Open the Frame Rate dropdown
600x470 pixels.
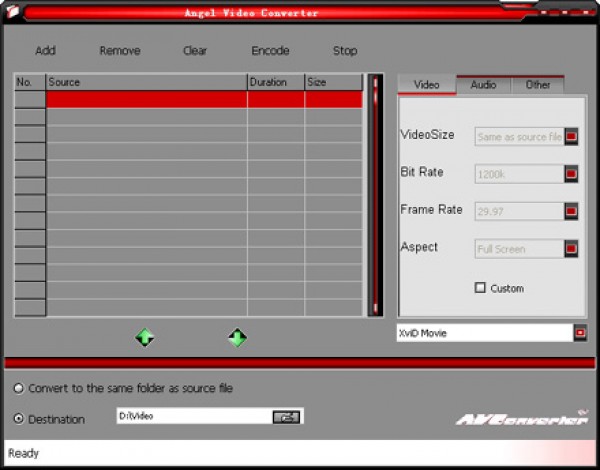(x=571, y=211)
